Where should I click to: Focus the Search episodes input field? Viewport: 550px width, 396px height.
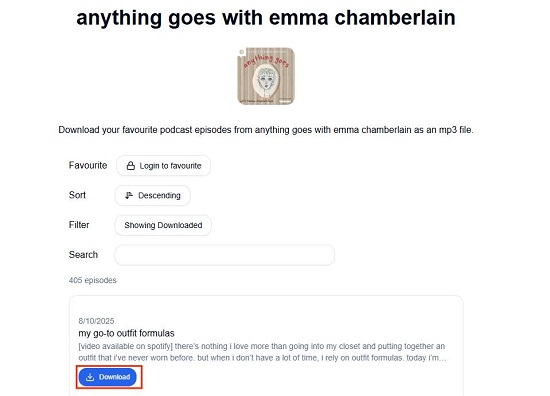tap(224, 255)
